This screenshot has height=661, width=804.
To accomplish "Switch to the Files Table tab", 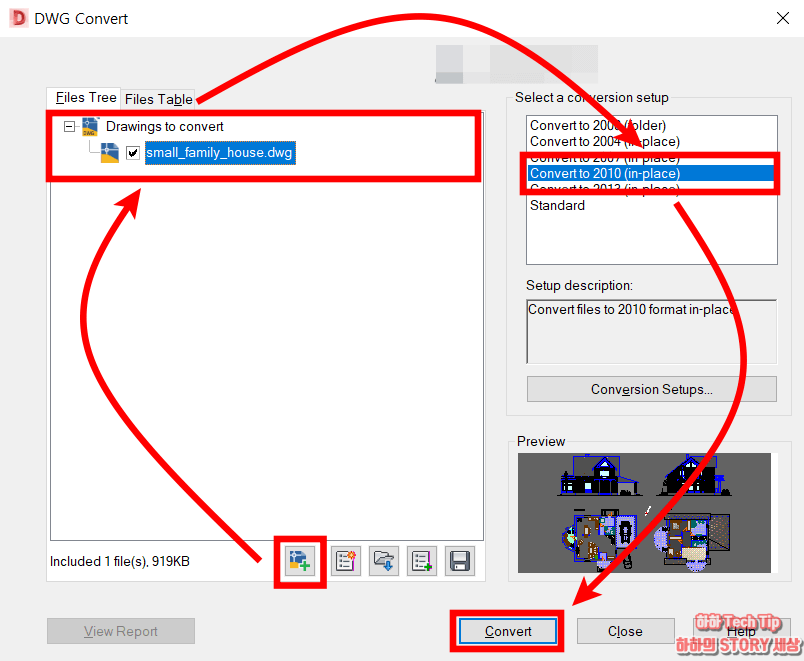I will click(x=158, y=99).
